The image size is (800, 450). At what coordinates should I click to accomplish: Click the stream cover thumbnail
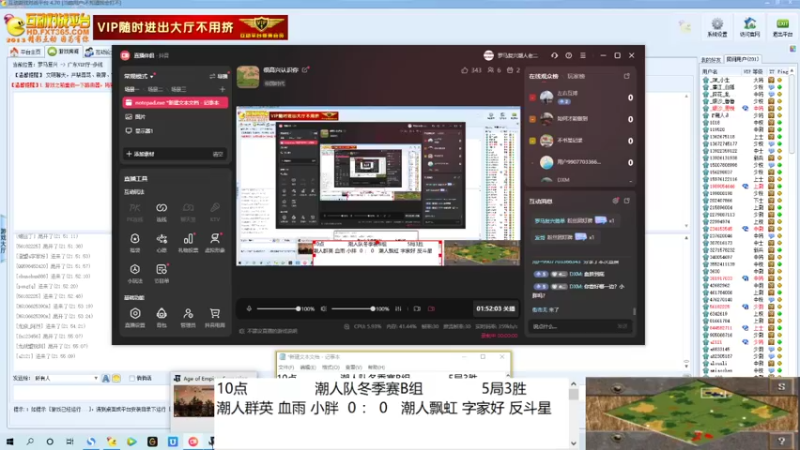click(248, 77)
